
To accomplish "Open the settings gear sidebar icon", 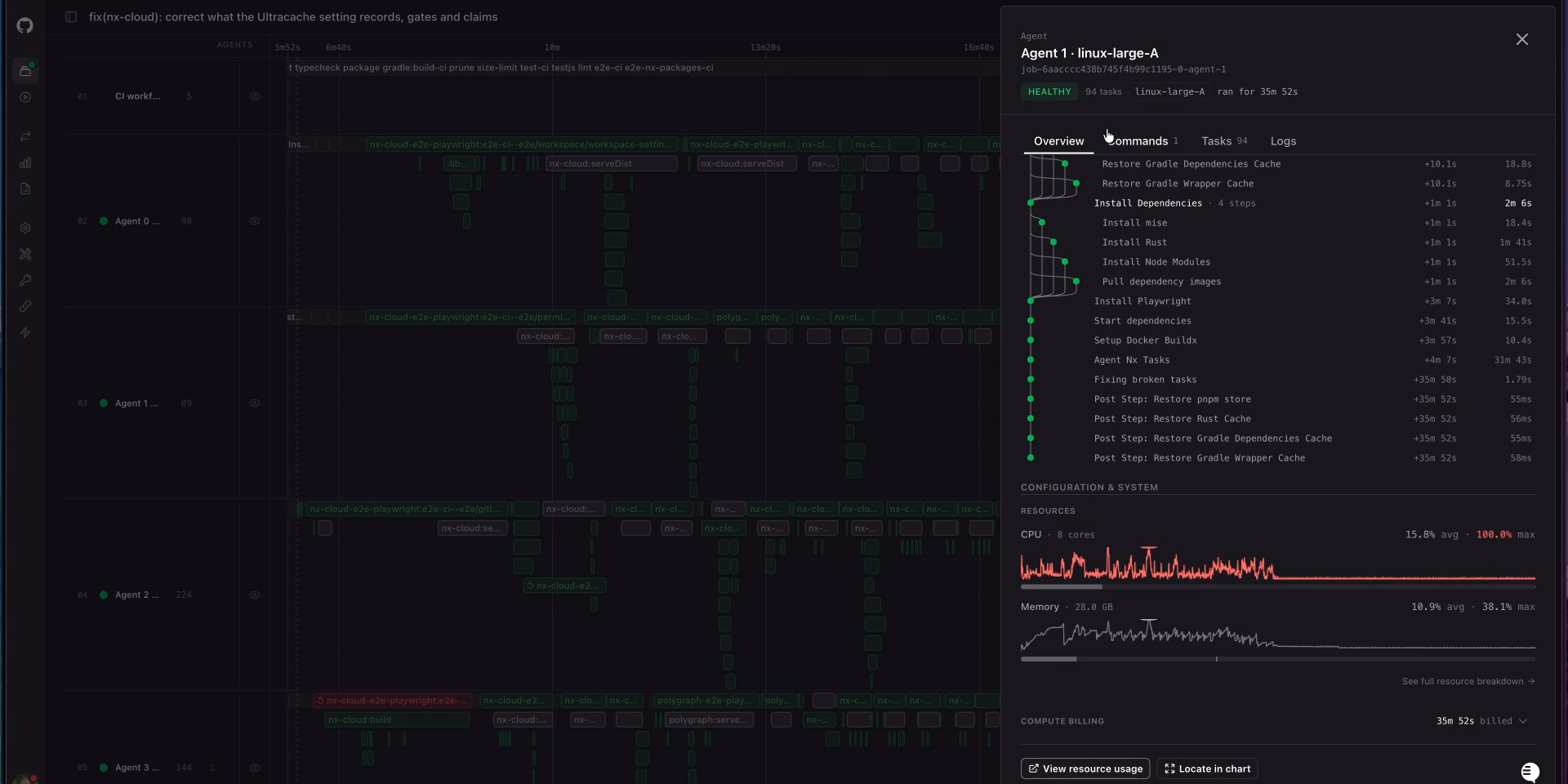I will click(25, 228).
